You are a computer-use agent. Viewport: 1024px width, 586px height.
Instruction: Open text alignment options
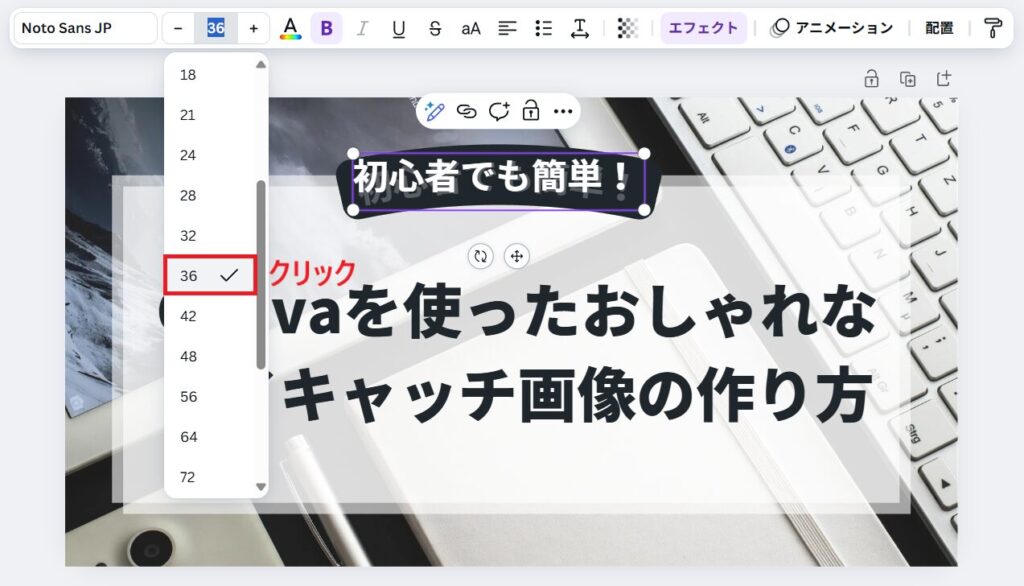coord(508,28)
